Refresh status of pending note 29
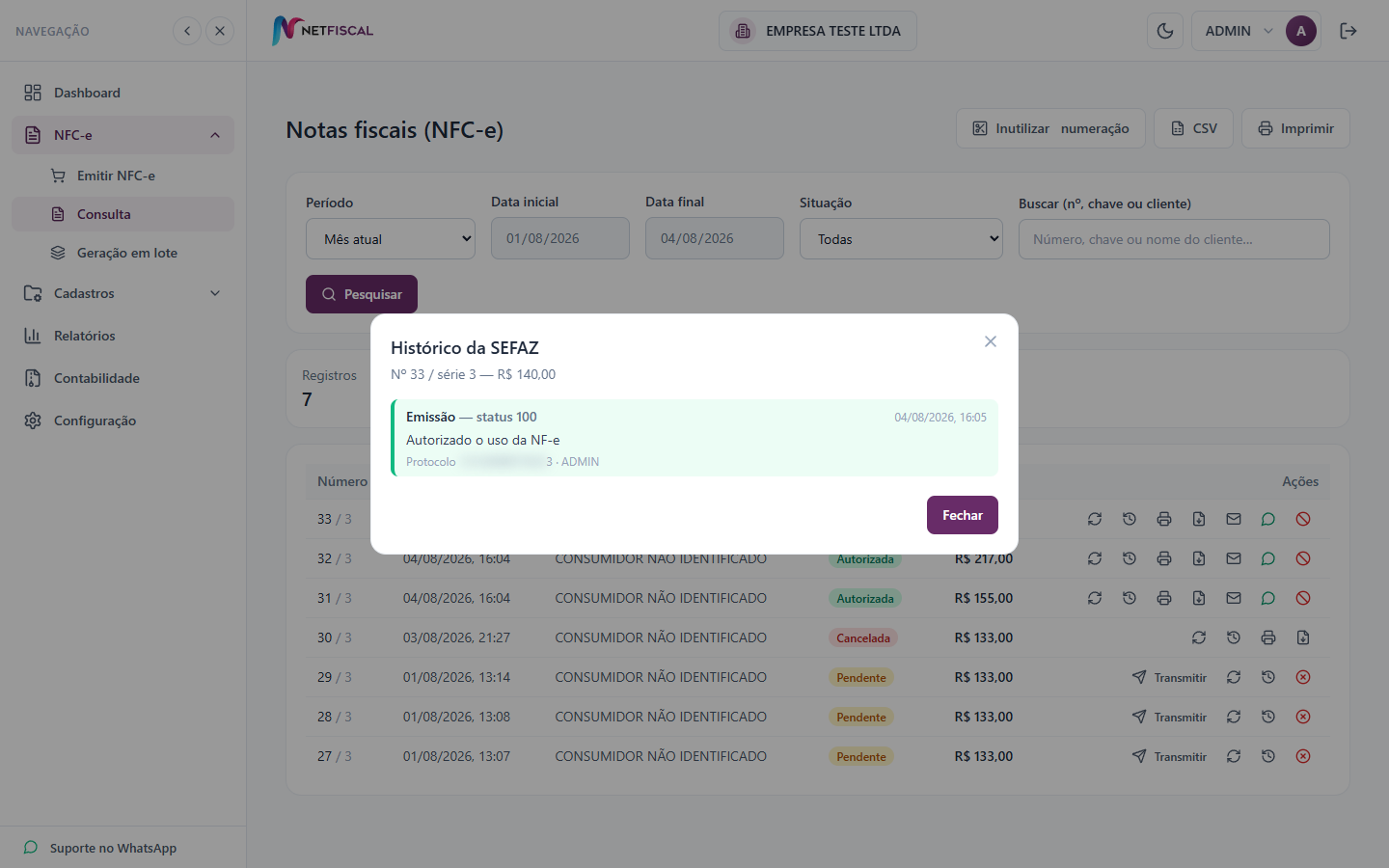Screen dimensions: 1389x868 [x=1234, y=677]
